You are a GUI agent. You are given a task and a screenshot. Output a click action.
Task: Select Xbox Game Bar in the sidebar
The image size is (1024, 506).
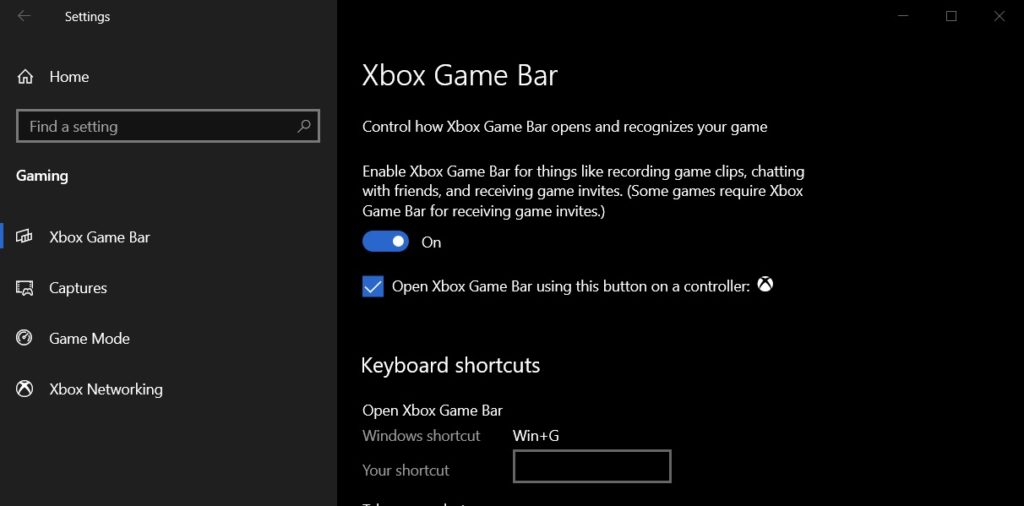(99, 237)
